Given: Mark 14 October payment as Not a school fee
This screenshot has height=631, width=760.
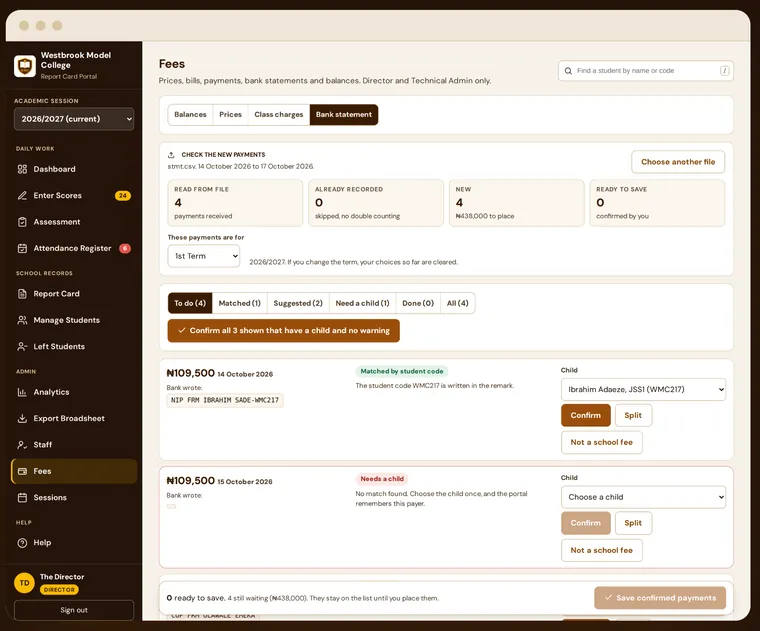Looking at the screenshot, I should [x=602, y=442].
